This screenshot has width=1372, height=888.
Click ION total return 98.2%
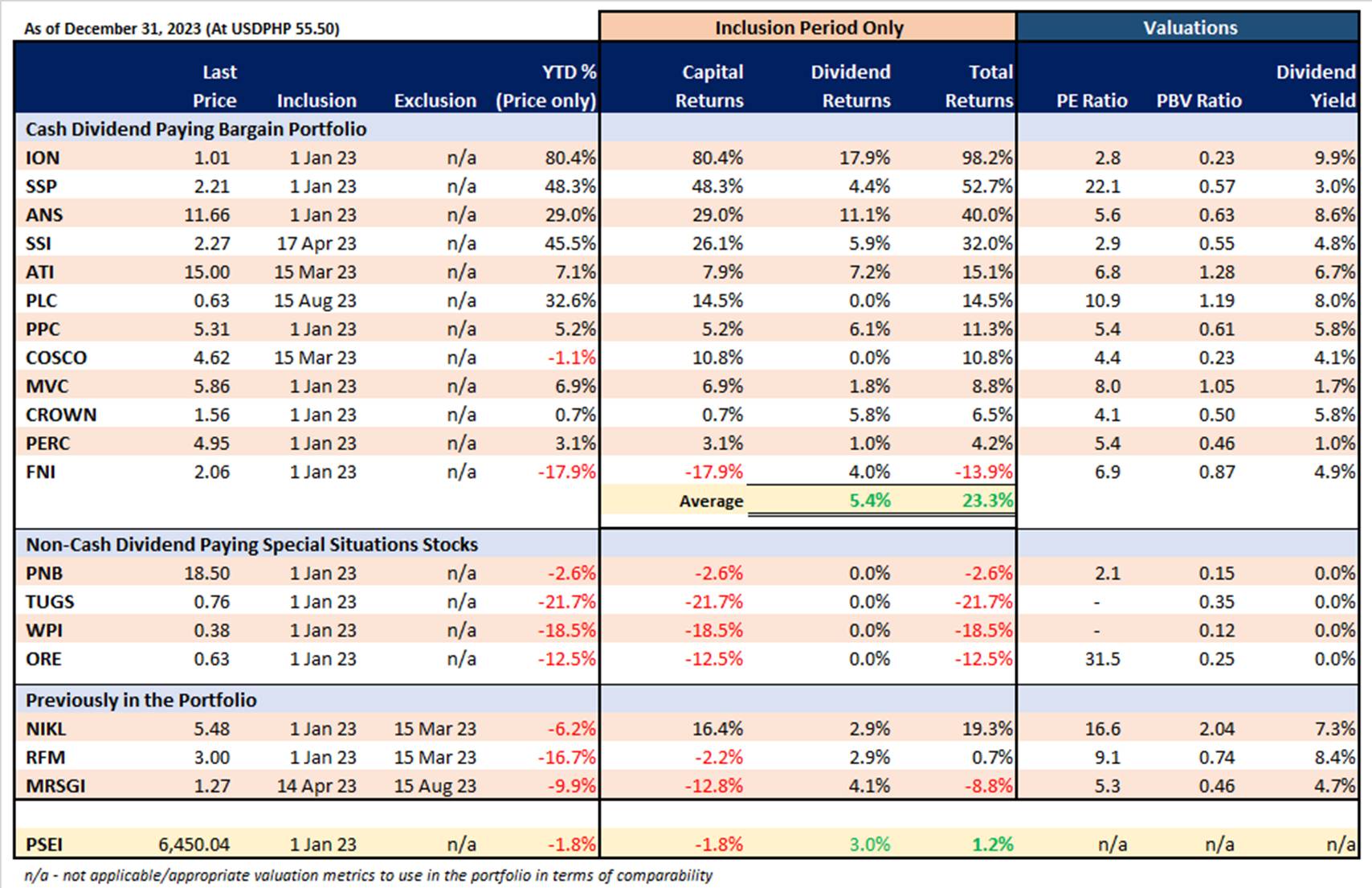(x=987, y=158)
